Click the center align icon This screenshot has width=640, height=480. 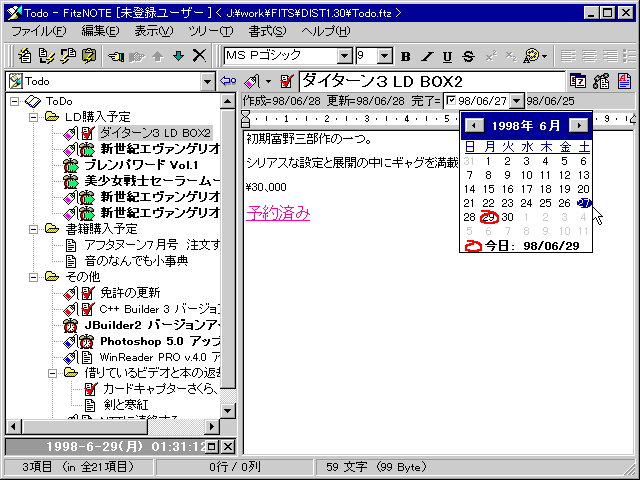(x=589, y=56)
